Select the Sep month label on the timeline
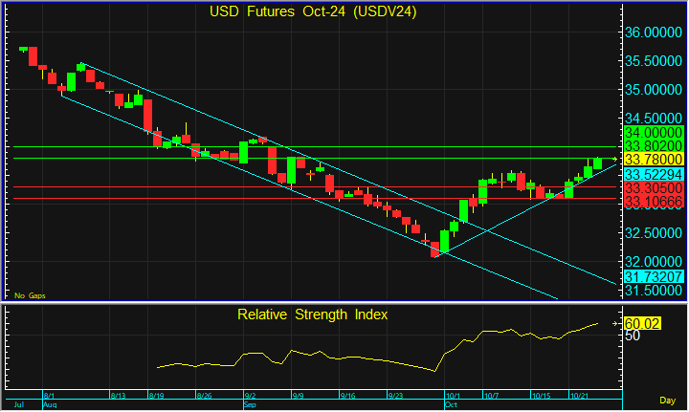Viewport: 689px width, 412px height. click(250, 405)
